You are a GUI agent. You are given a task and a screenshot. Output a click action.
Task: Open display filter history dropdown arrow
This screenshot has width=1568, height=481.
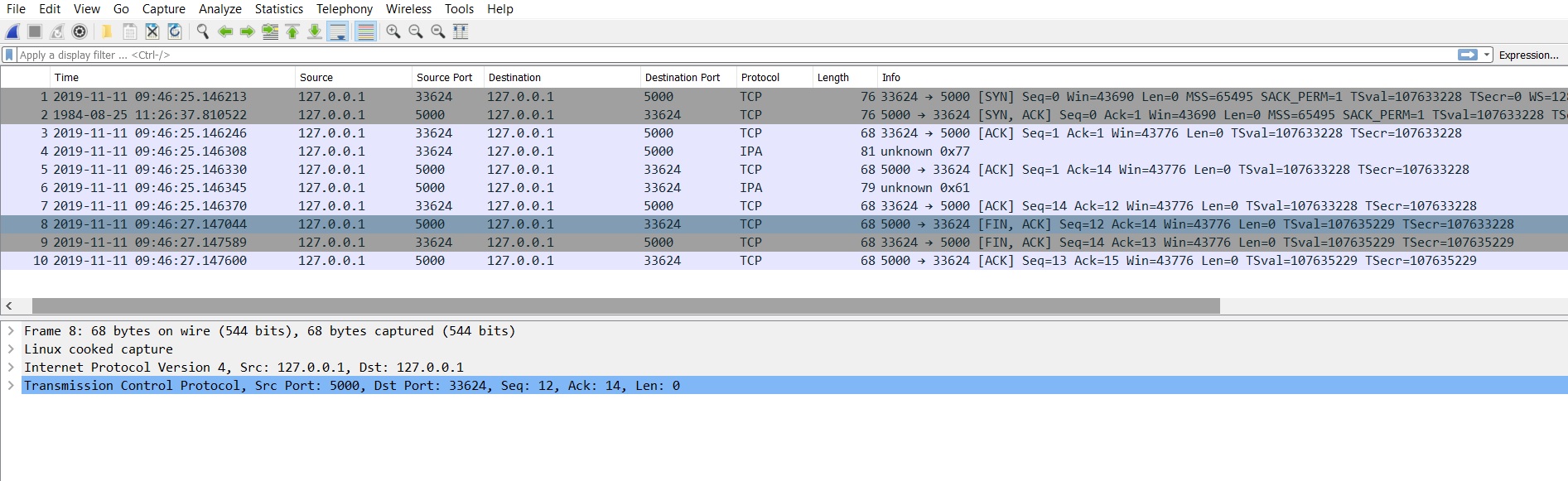coord(1487,55)
